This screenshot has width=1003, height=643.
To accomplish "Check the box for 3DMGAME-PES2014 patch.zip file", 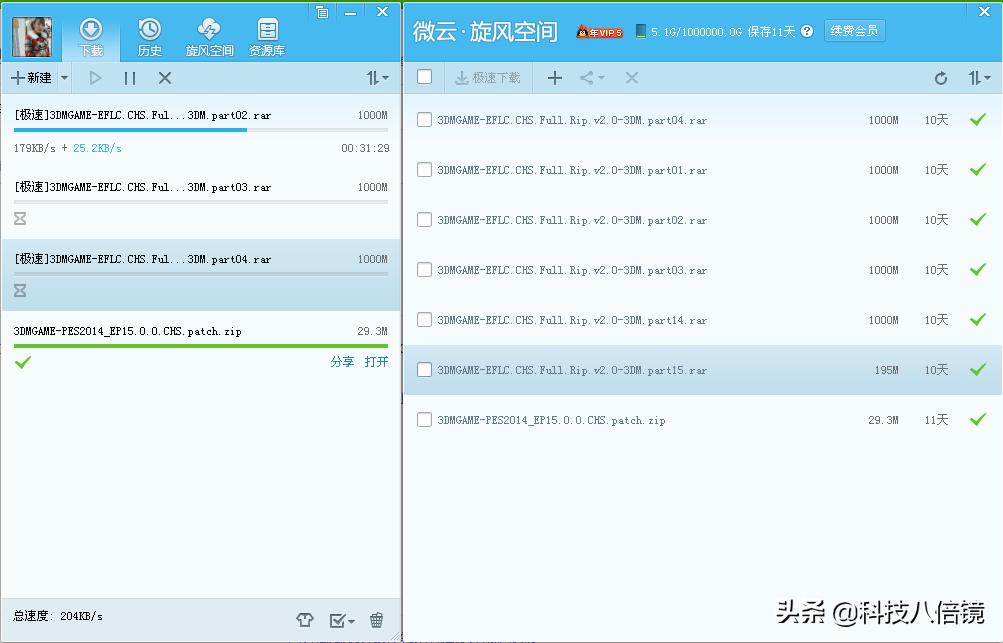I will [x=424, y=420].
